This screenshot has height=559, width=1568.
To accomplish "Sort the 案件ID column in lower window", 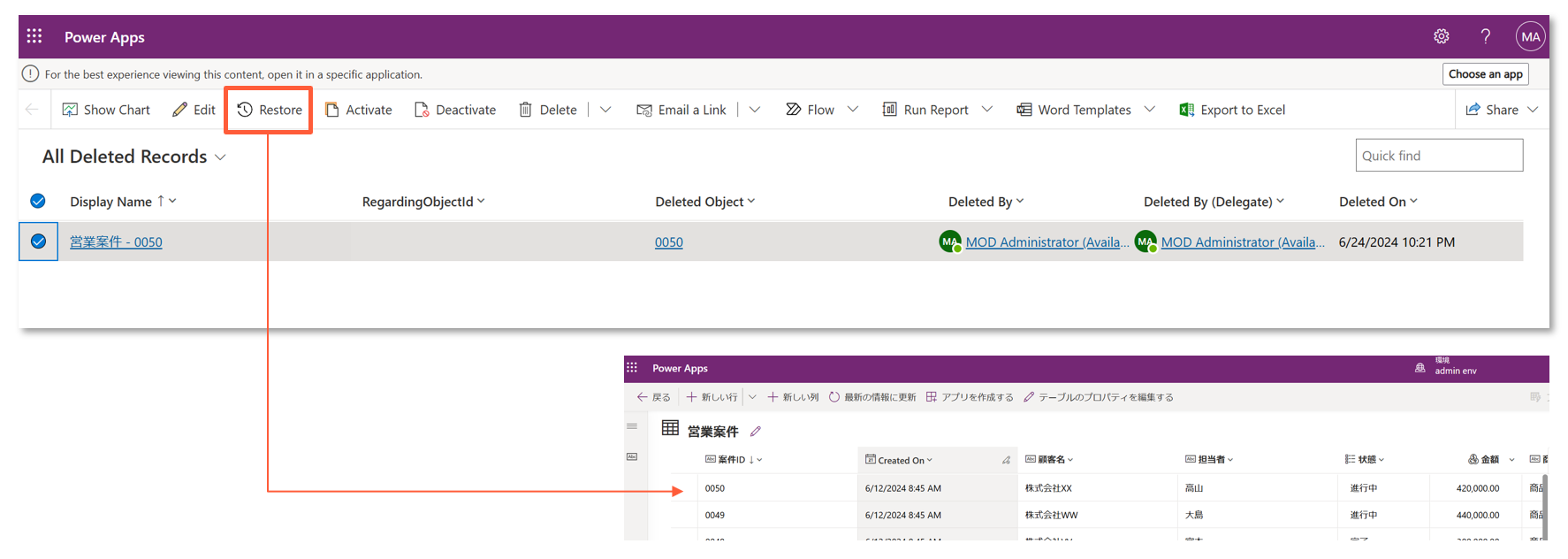I will click(734, 460).
